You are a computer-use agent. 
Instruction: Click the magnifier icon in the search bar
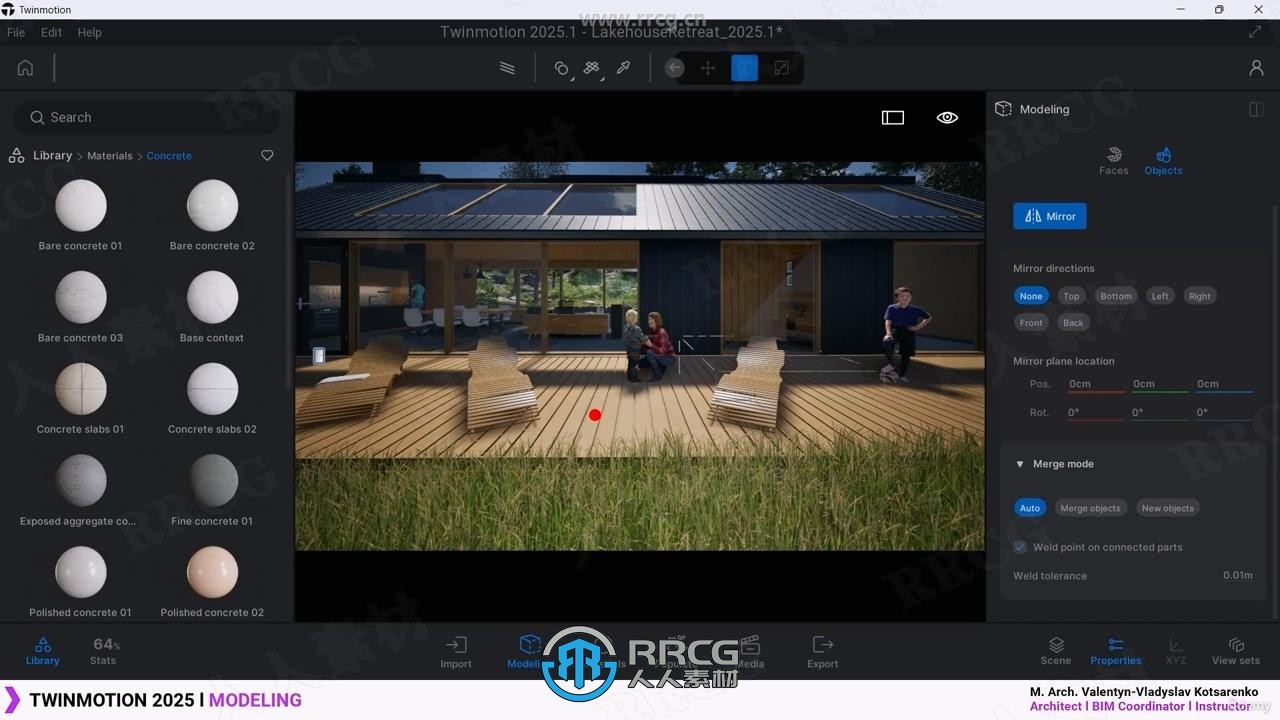[37, 117]
